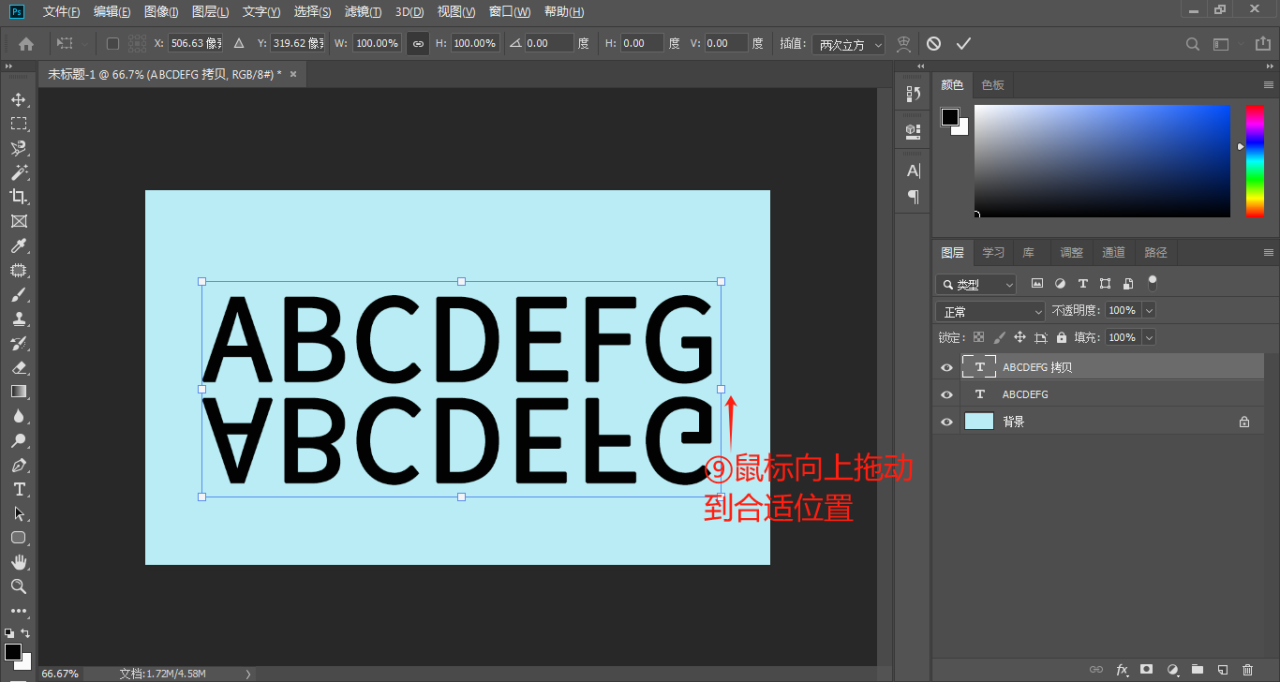This screenshot has height=682, width=1280.
Task: Switch to the 路径 tab
Action: [1156, 252]
